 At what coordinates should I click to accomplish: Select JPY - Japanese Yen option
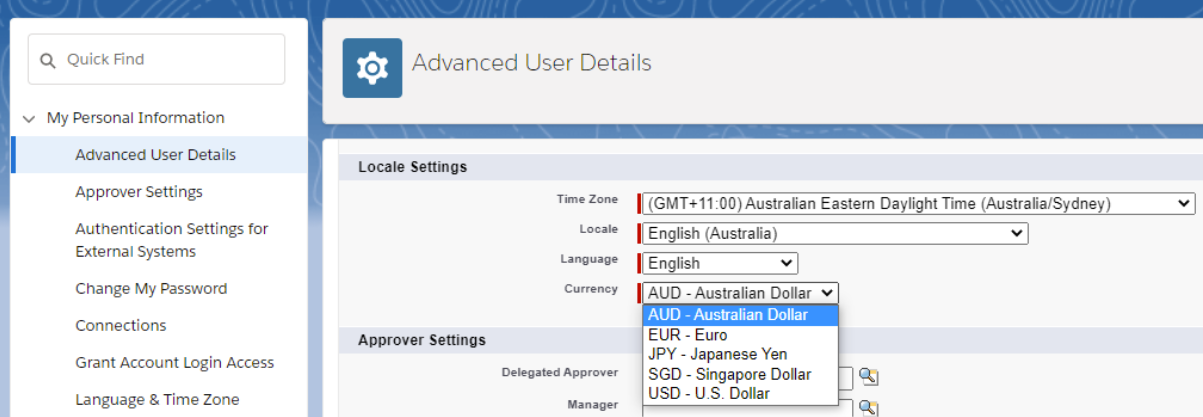[x=740, y=354]
